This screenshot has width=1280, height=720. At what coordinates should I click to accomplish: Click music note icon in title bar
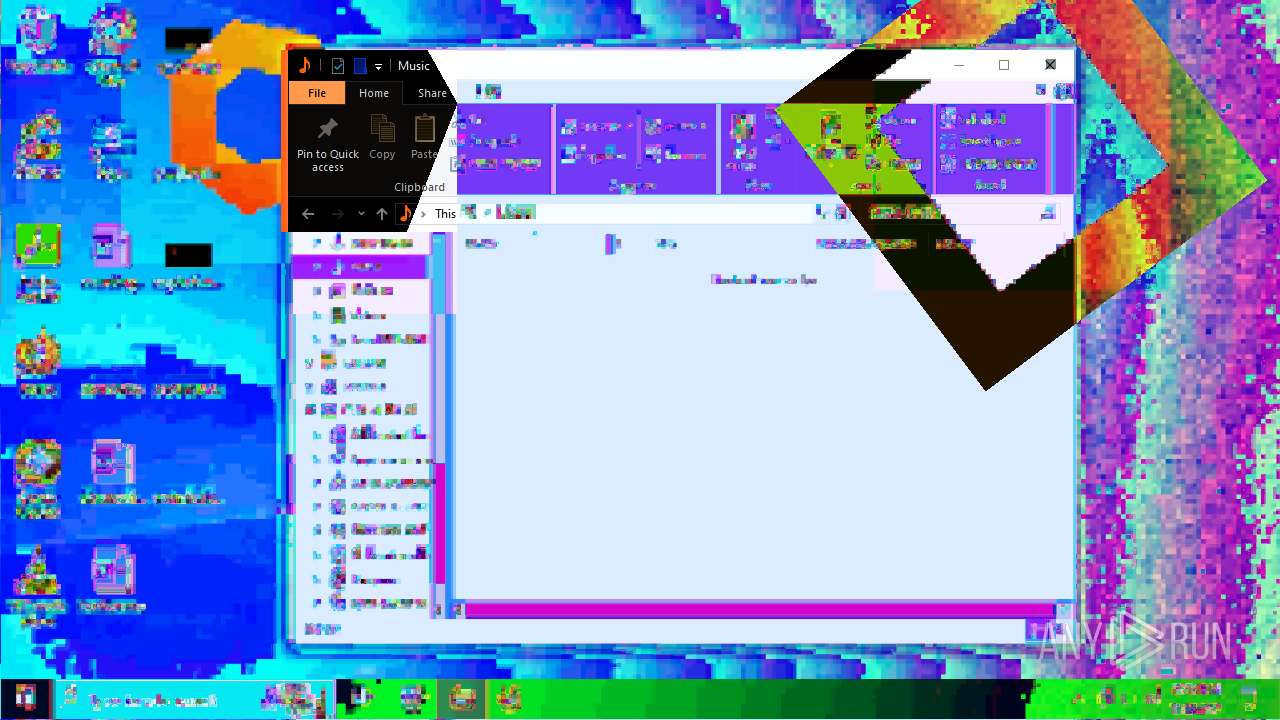point(305,66)
